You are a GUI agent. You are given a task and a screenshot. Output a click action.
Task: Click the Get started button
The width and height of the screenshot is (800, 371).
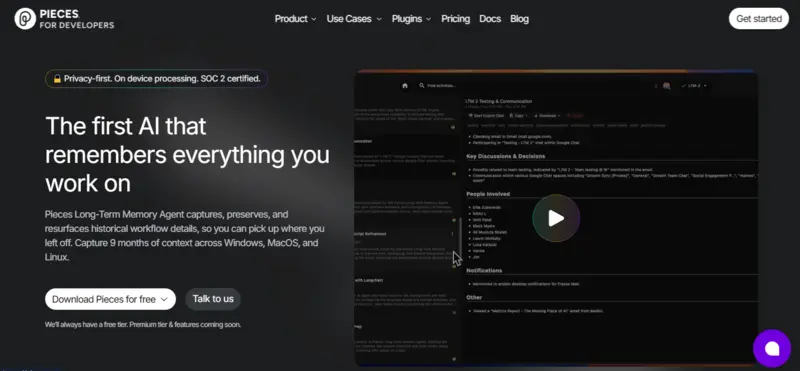[x=759, y=18]
